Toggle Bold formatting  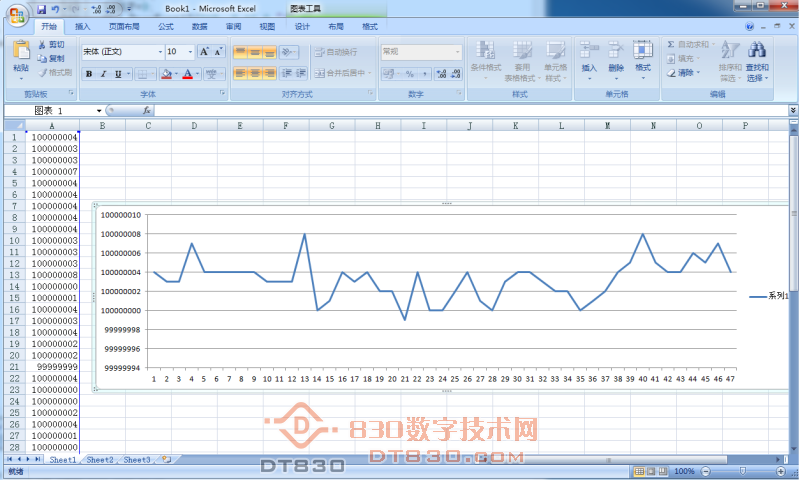click(89, 74)
